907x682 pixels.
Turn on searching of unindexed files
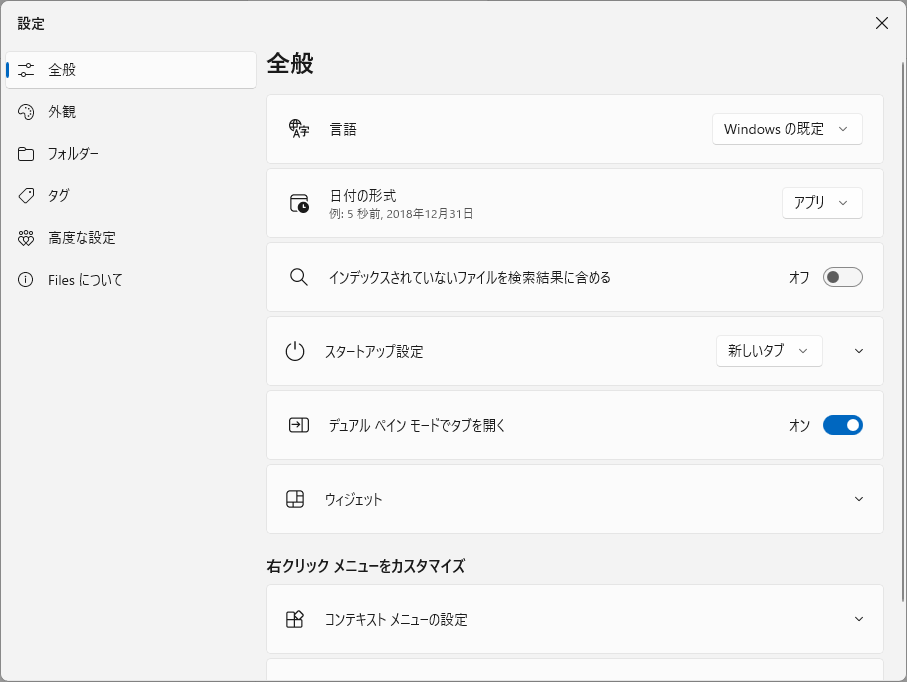pyautogui.click(x=843, y=277)
